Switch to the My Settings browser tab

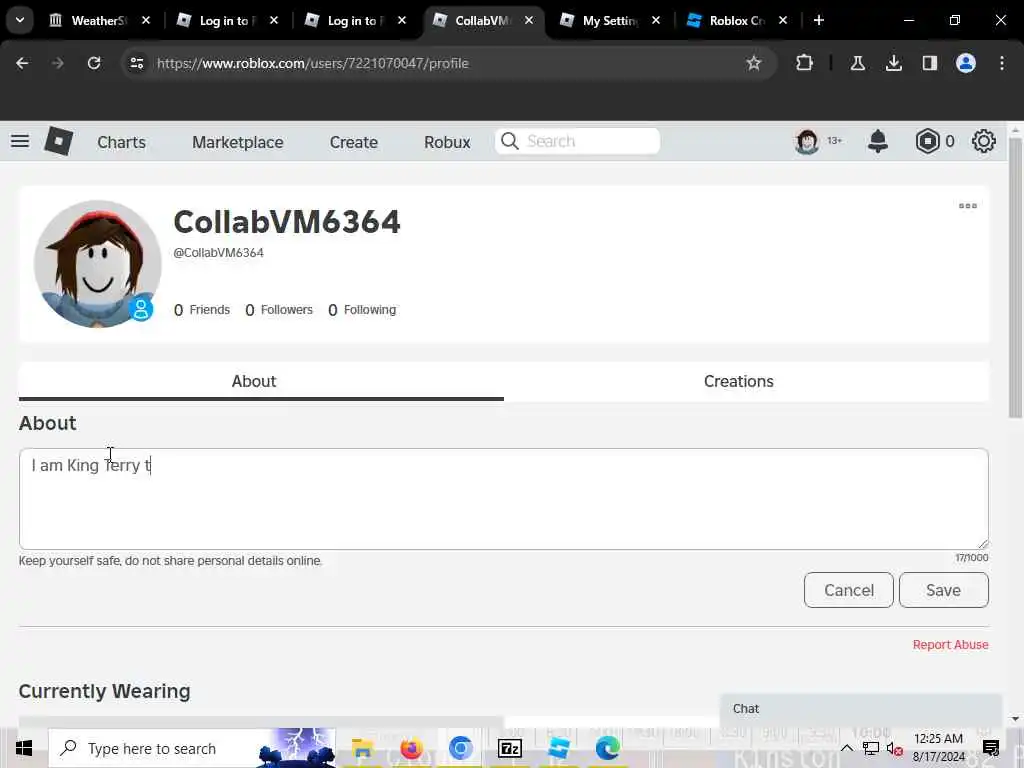coord(611,20)
